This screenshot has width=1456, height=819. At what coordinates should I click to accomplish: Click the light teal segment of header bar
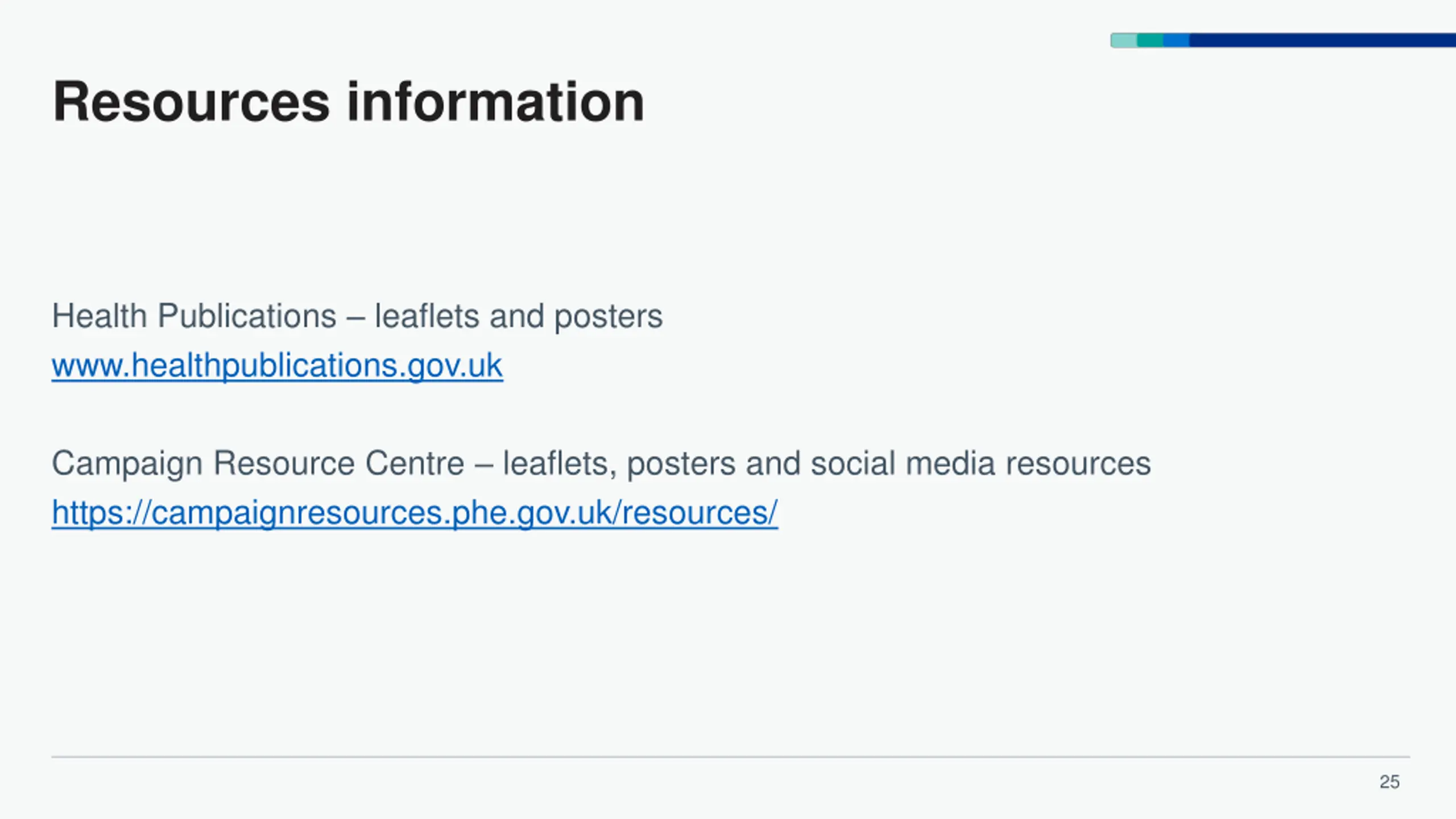(x=1124, y=40)
